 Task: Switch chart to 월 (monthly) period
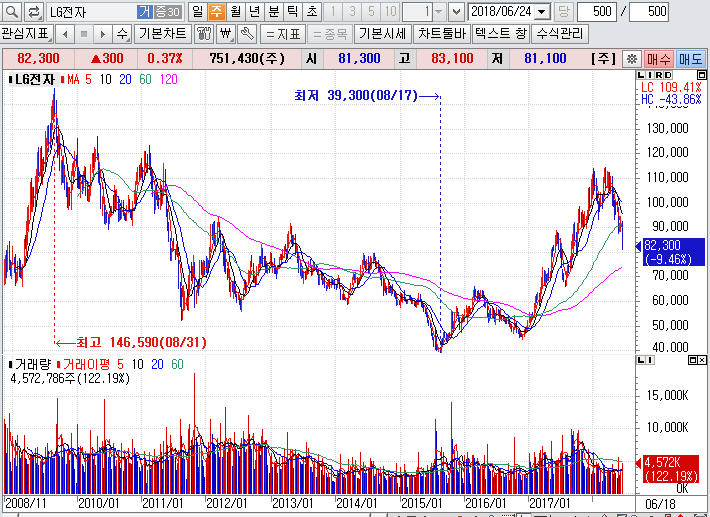tap(234, 11)
